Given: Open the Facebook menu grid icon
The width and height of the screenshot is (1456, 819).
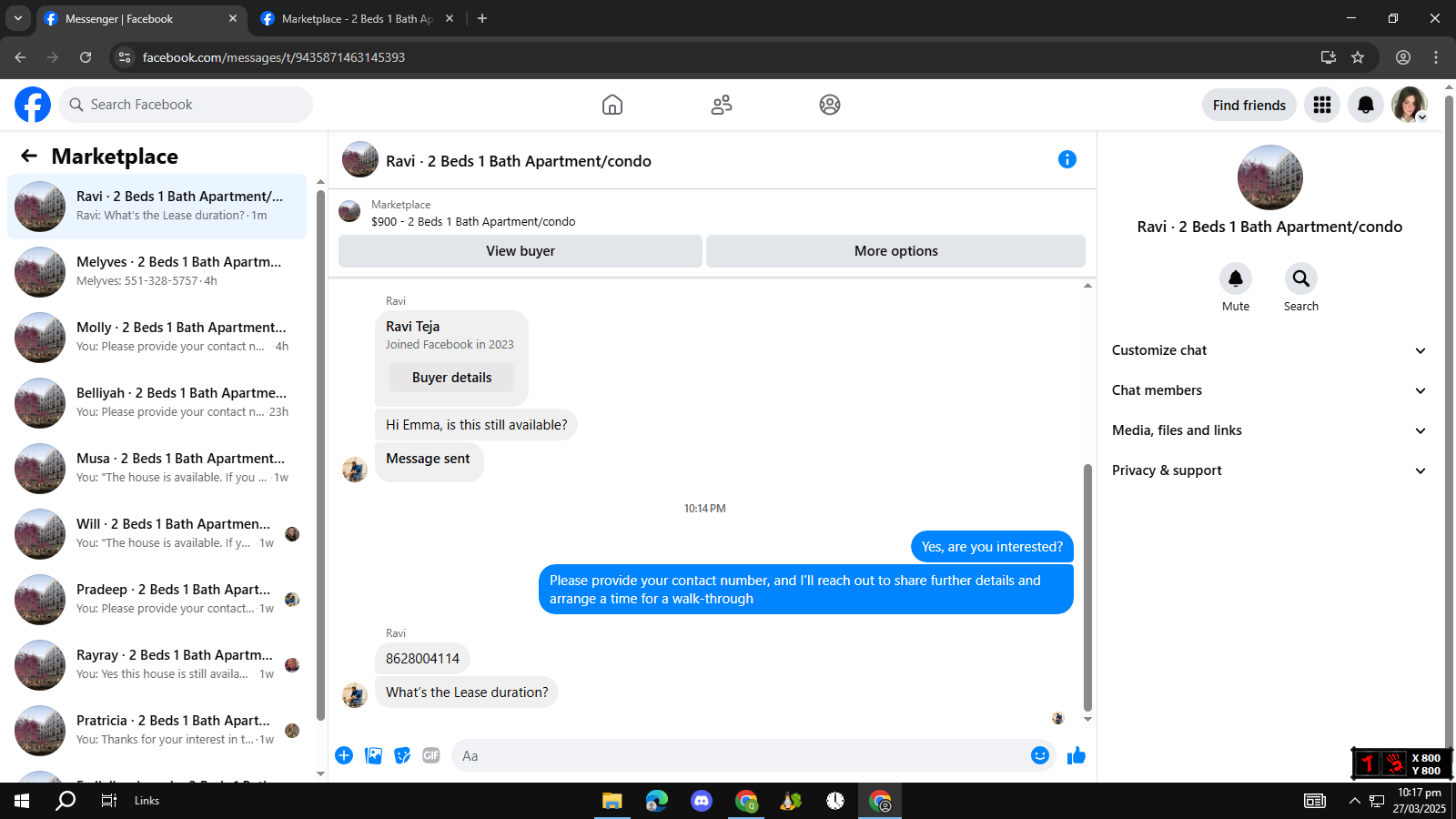Looking at the screenshot, I should click(1322, 105).
